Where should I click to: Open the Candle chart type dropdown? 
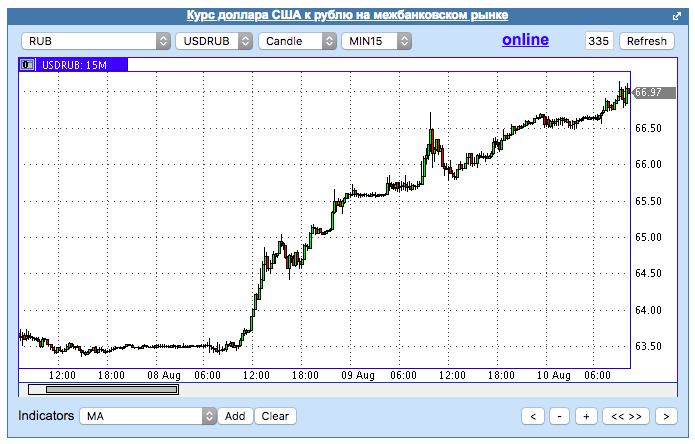(297, 41)
